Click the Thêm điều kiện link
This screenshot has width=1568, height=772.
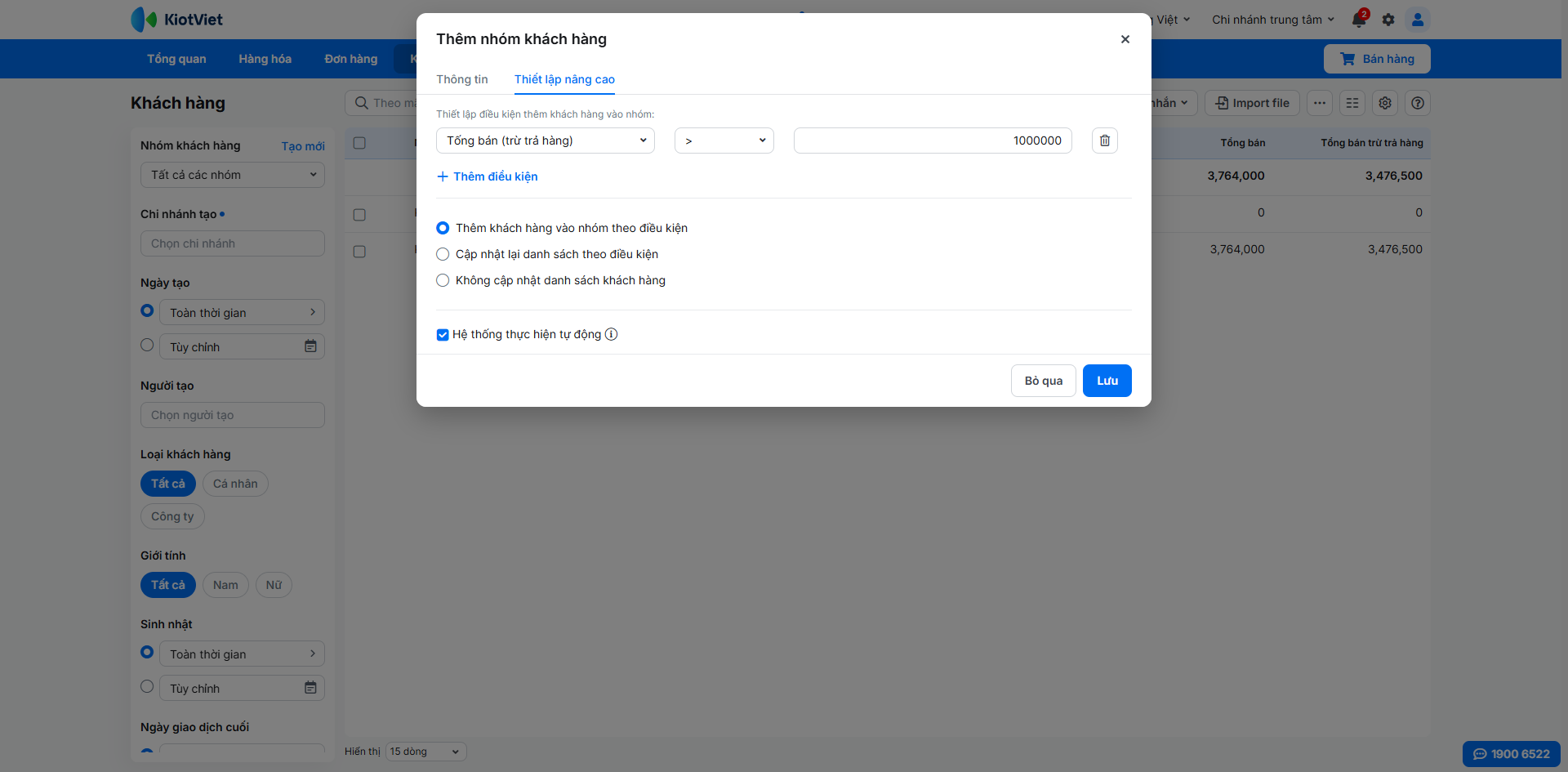click(488, 176)
